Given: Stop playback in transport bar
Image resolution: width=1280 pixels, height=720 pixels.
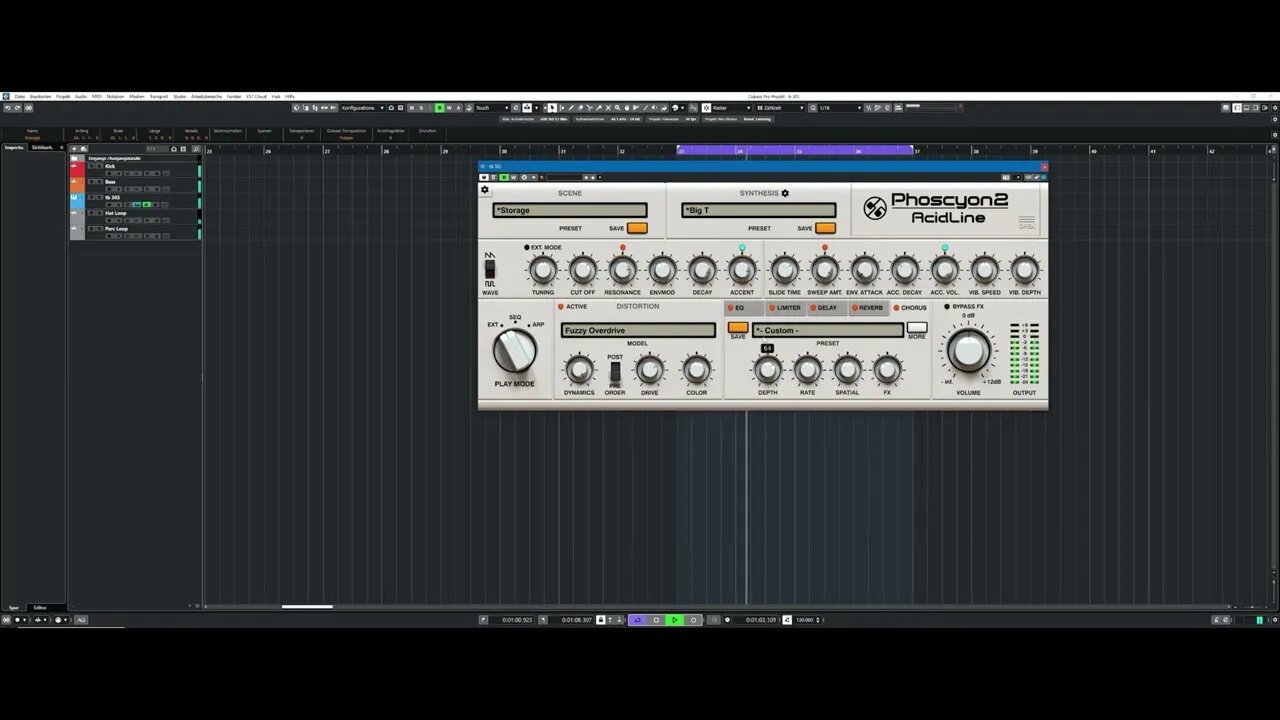Looking at the screenshot, I should coord(656,620).
